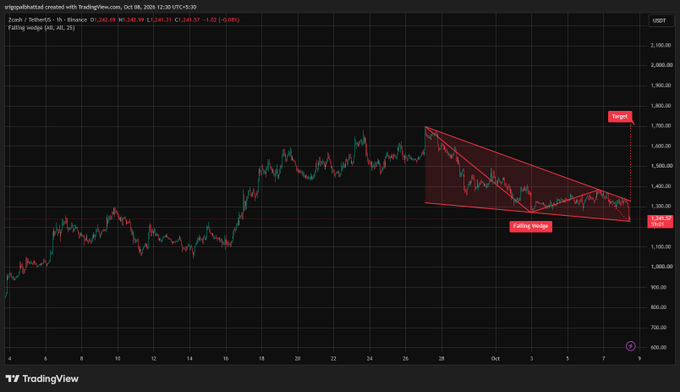Click the 1,500.00 price axis label
Screen dimensions: 680x392
pos(661,166)
